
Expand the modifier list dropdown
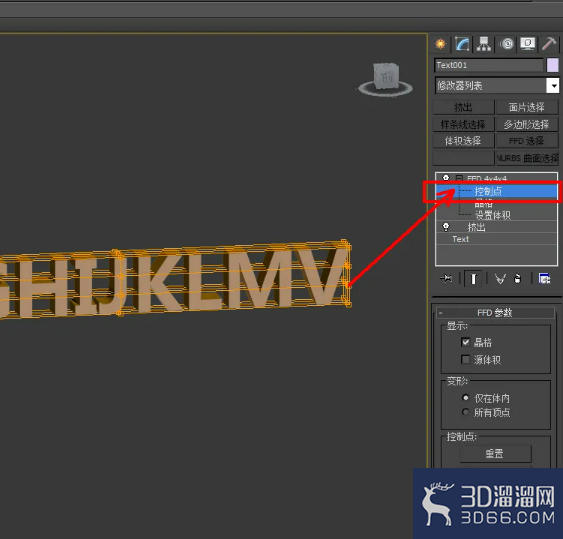click(x=553, y=86)
